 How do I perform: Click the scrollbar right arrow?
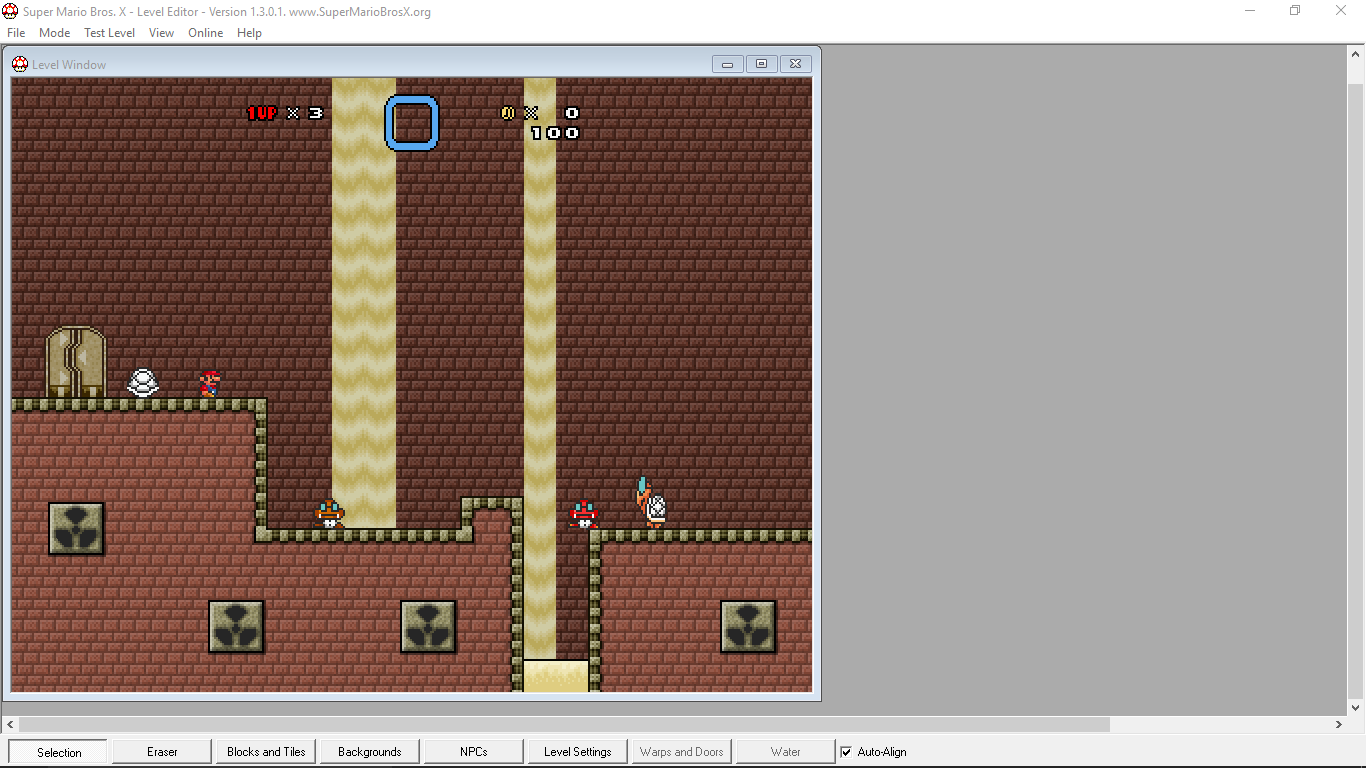pos(1340,724)
